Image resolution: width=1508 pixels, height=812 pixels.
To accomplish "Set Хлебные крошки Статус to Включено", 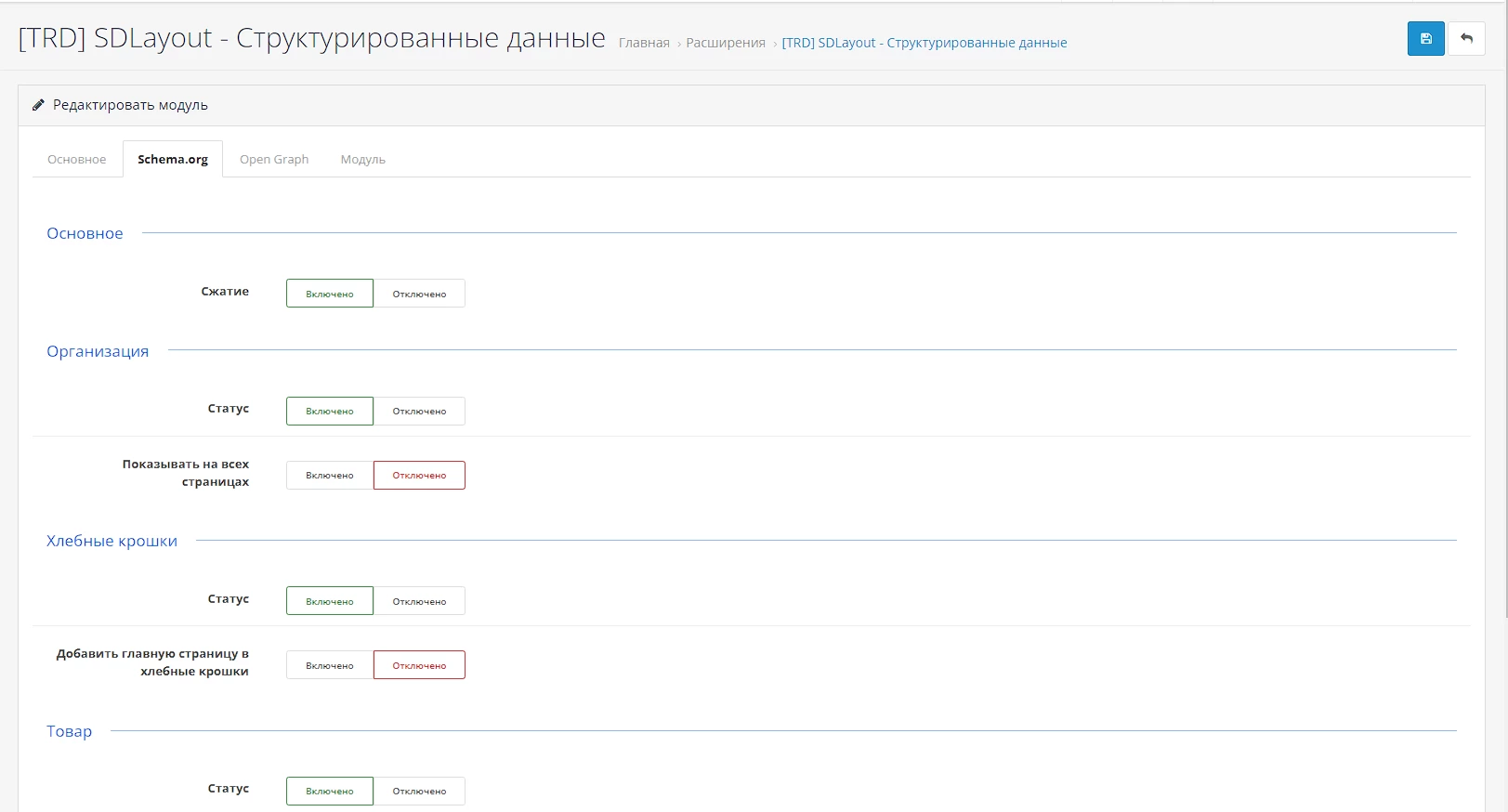I will (330, 601).
